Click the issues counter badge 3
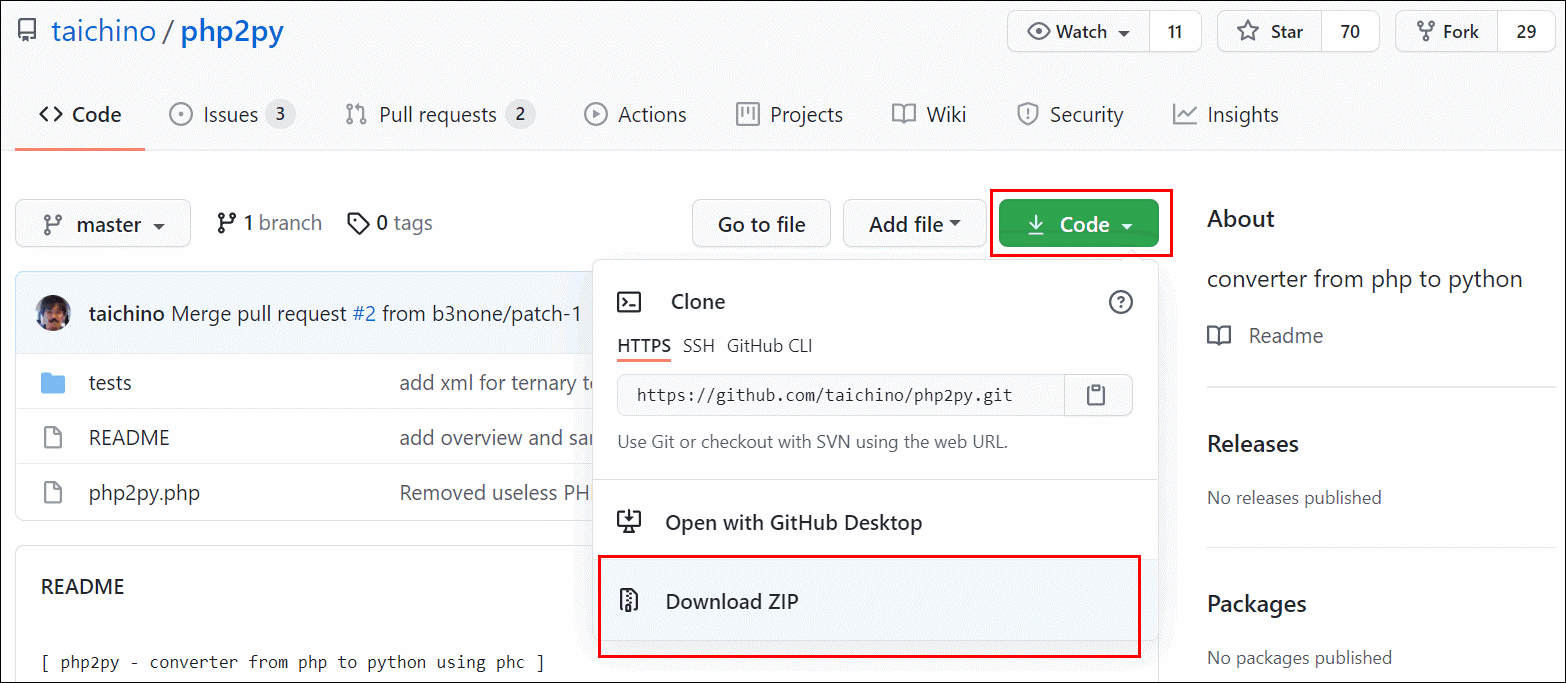This screenshot has width=1566, height=683. coord(280,115)
